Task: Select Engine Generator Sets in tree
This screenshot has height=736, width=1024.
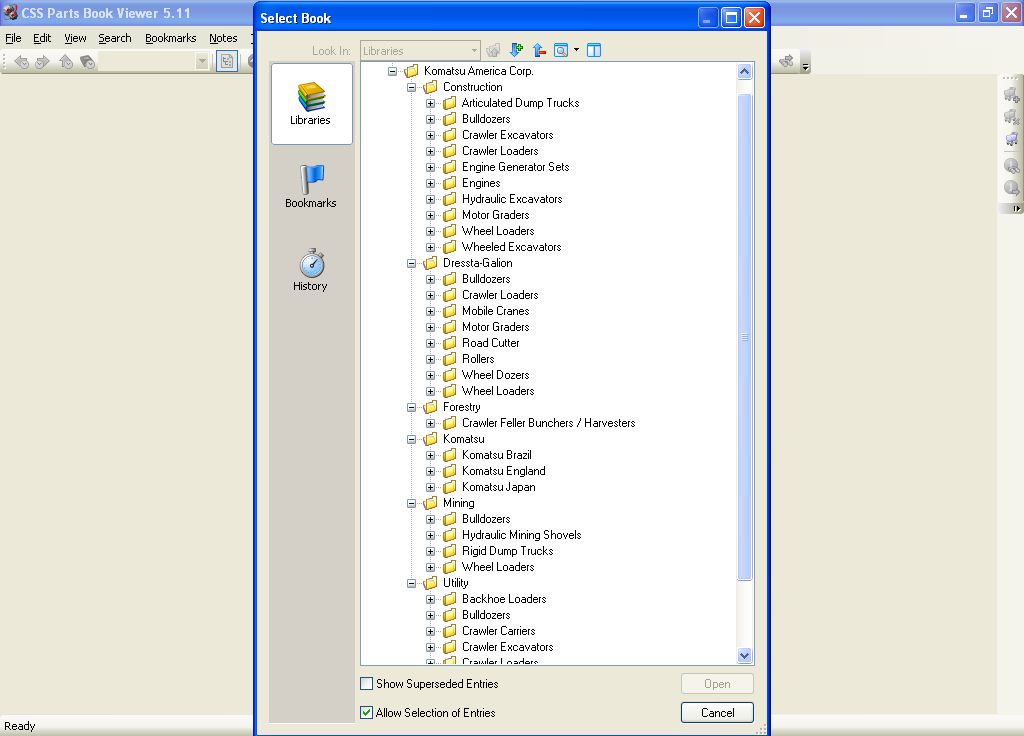Action: click(515, 167)
